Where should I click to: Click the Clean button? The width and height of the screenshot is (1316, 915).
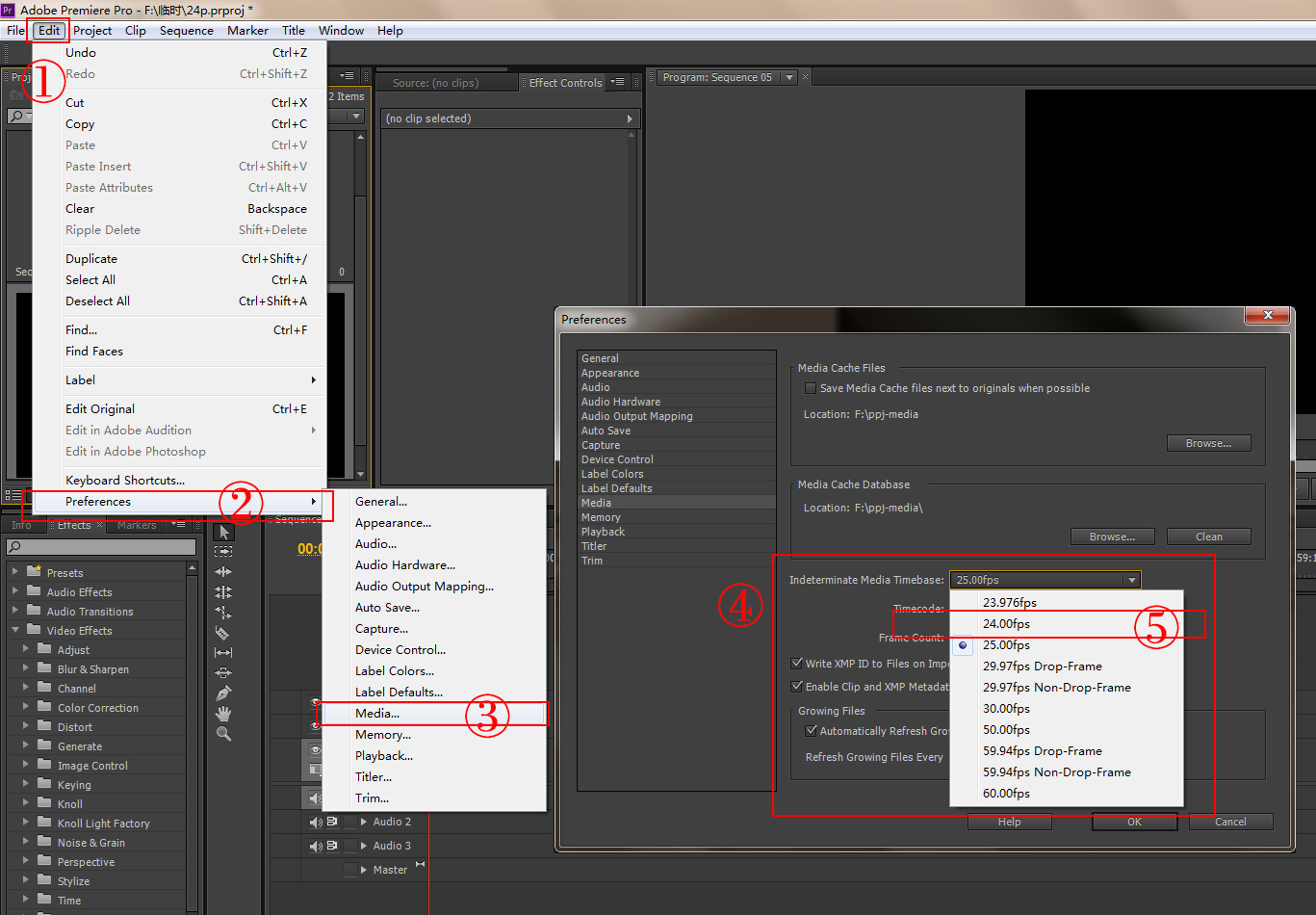coord(1209,536)
